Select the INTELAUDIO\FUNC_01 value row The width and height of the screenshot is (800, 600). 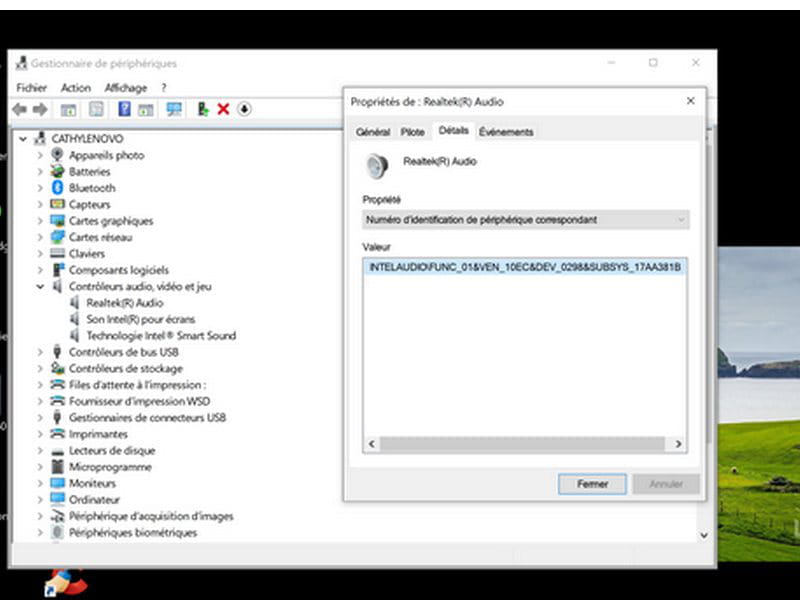tap(525, 267)
